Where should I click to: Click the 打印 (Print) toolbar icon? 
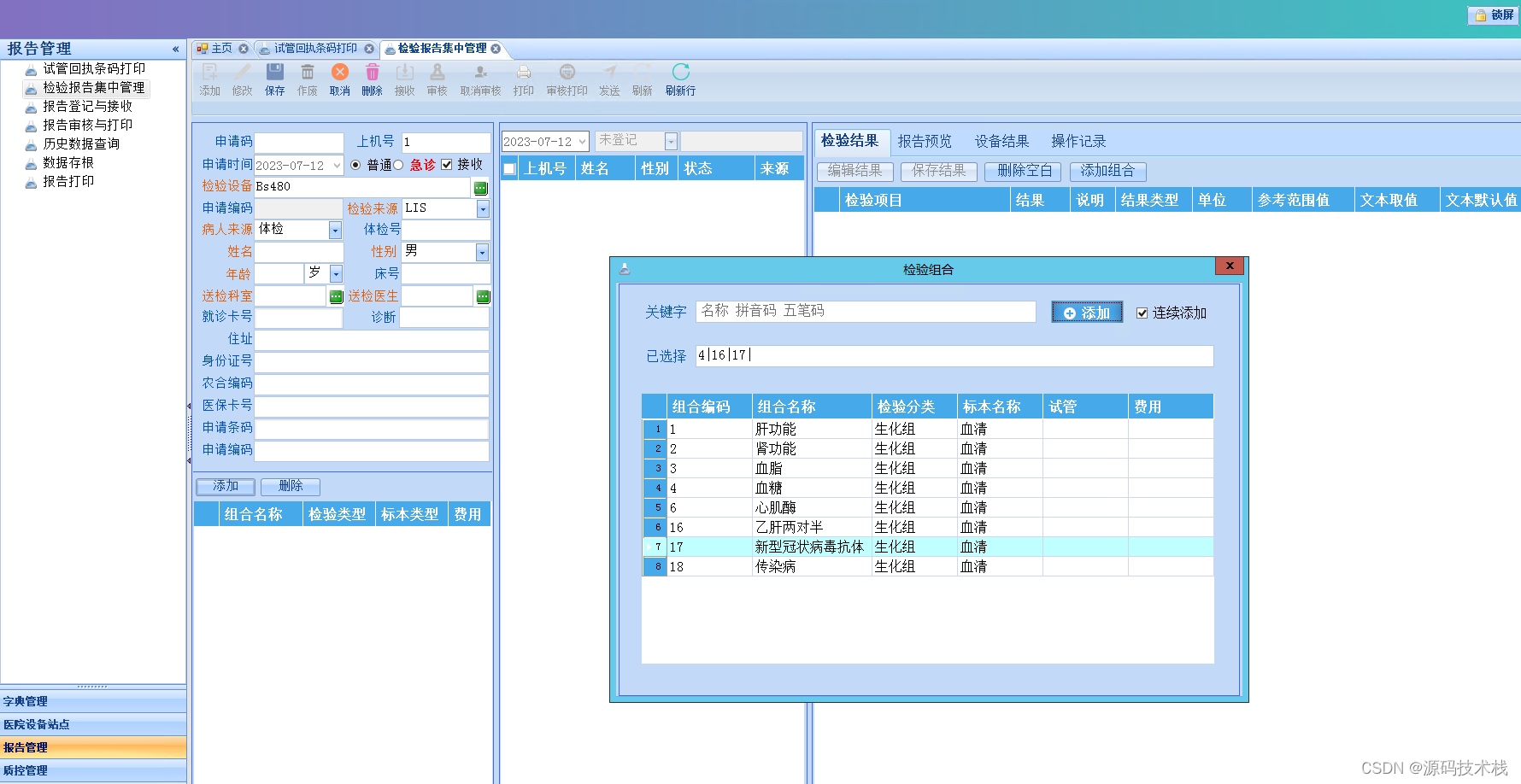[524, 79]
